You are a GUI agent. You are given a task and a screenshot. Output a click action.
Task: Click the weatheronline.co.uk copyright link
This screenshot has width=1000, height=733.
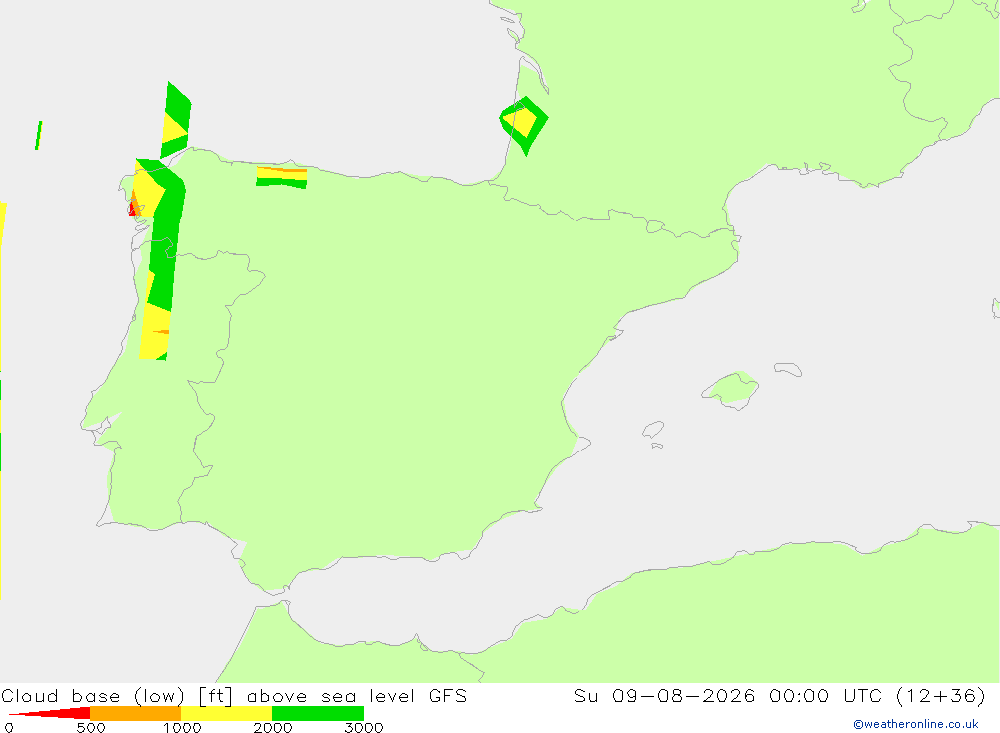coord(916,724)
